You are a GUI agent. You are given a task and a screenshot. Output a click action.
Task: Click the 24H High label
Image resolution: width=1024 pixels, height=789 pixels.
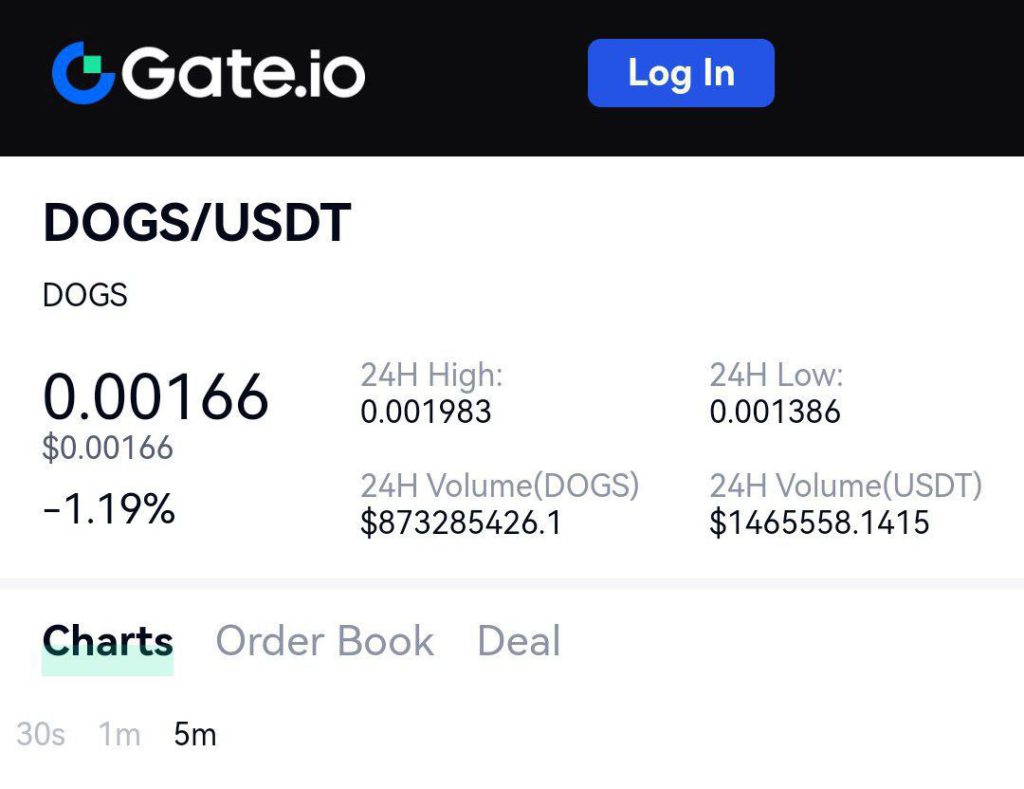click(x=432, y=376)
